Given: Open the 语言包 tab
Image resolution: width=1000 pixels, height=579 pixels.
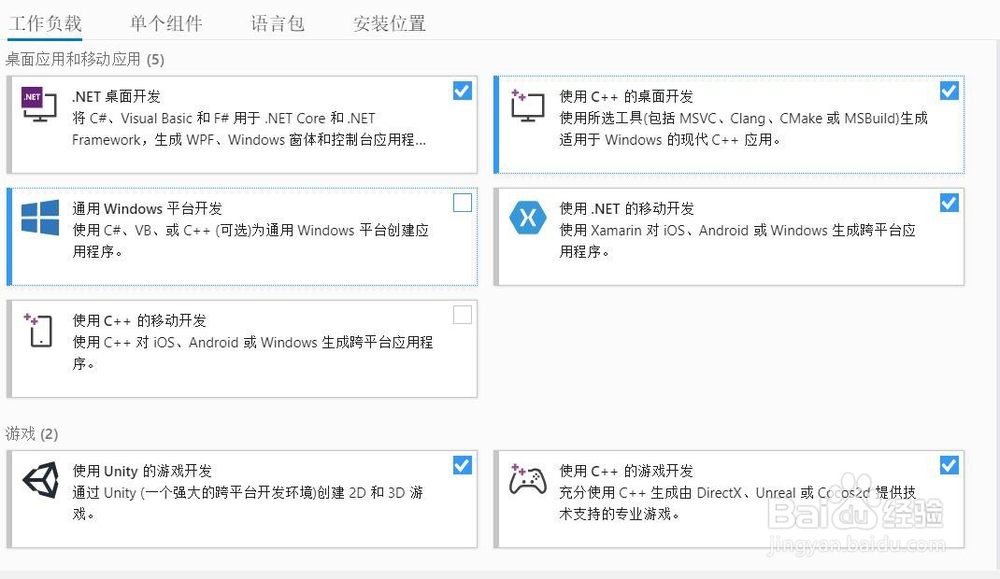Looking at the screenshot, I should coord(277,24).
